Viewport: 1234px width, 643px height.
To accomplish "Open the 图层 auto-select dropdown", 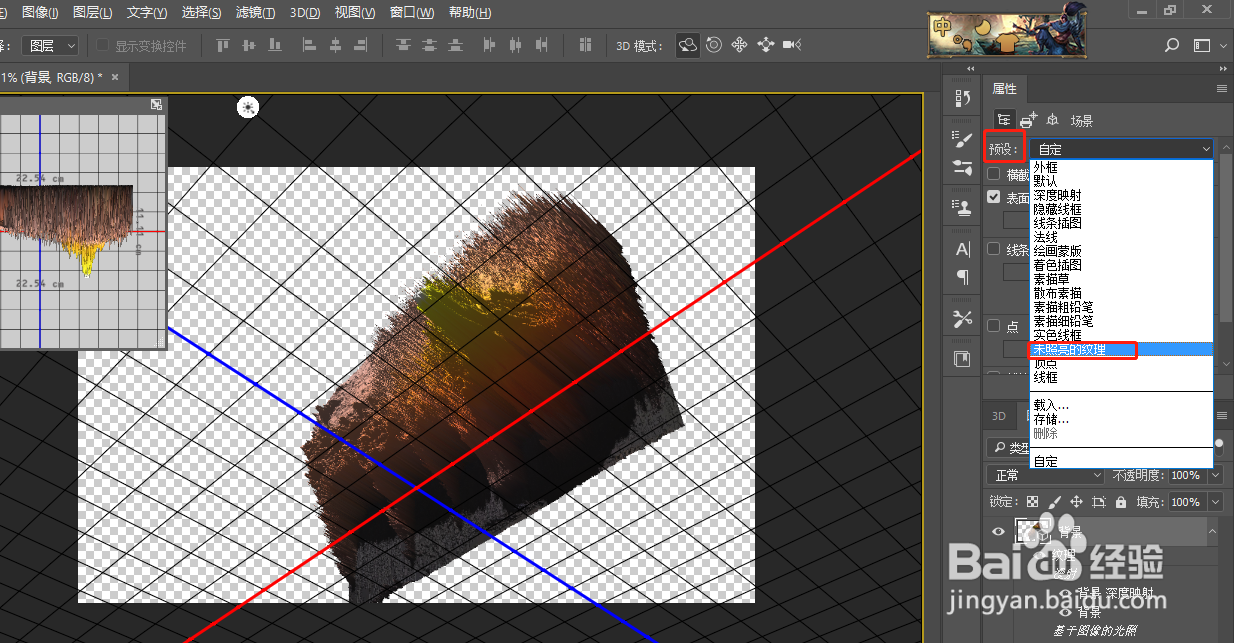I will [x=51, y=45].
